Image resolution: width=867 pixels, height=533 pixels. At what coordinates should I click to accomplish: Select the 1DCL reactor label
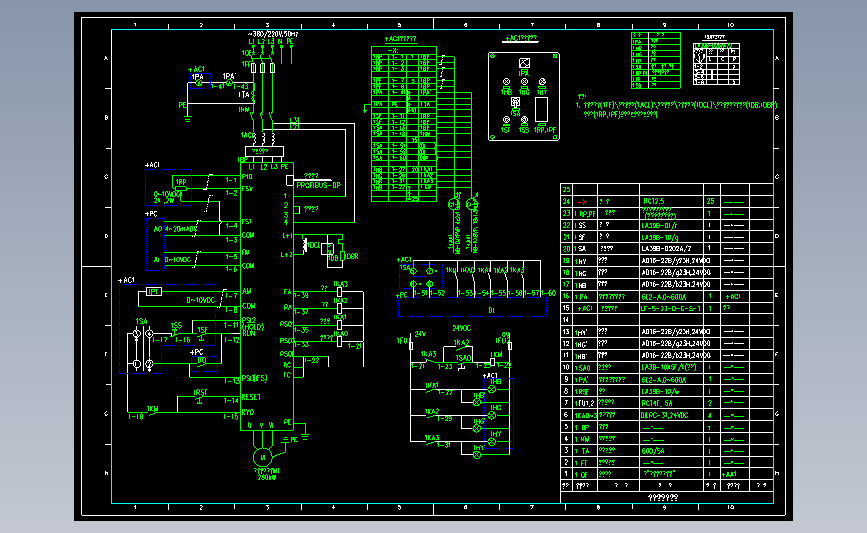[x=313, y=245]
